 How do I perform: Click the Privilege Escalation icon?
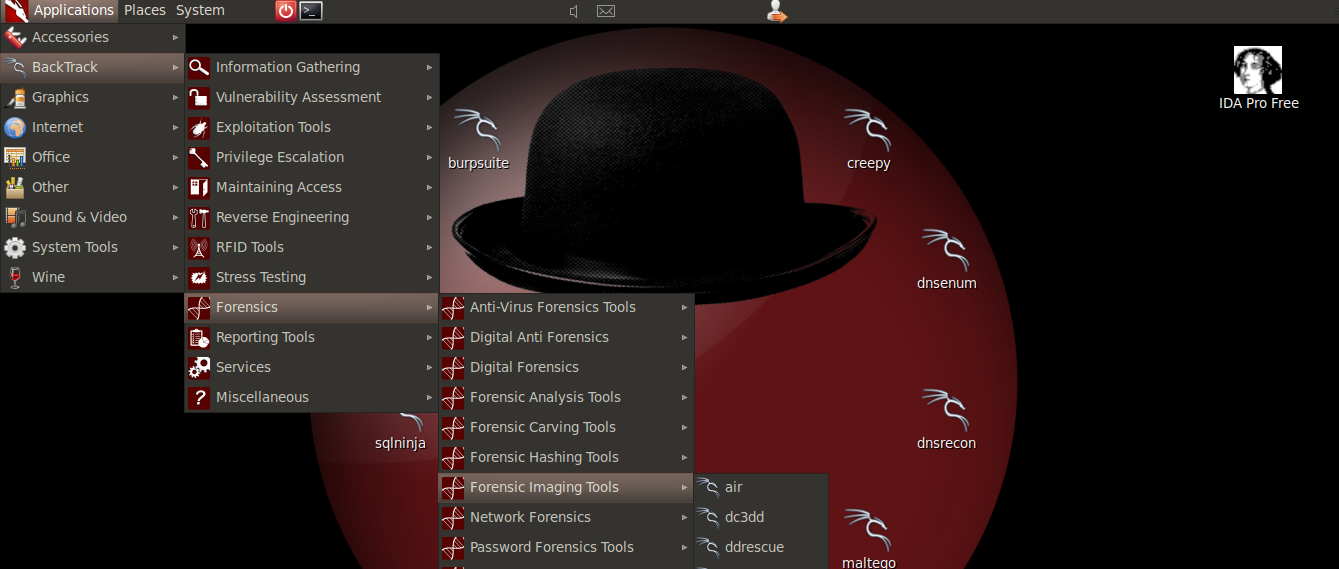[x=199, y=157]
